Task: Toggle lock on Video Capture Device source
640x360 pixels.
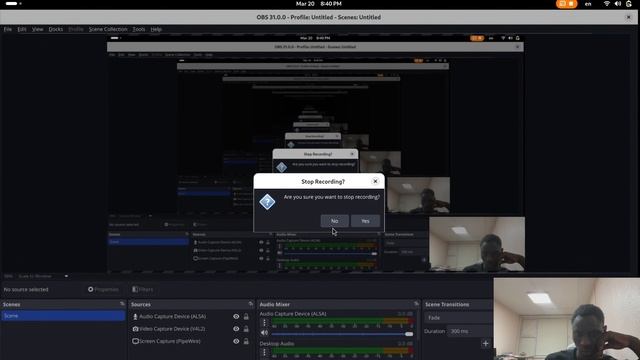Action: click(246, 329)
